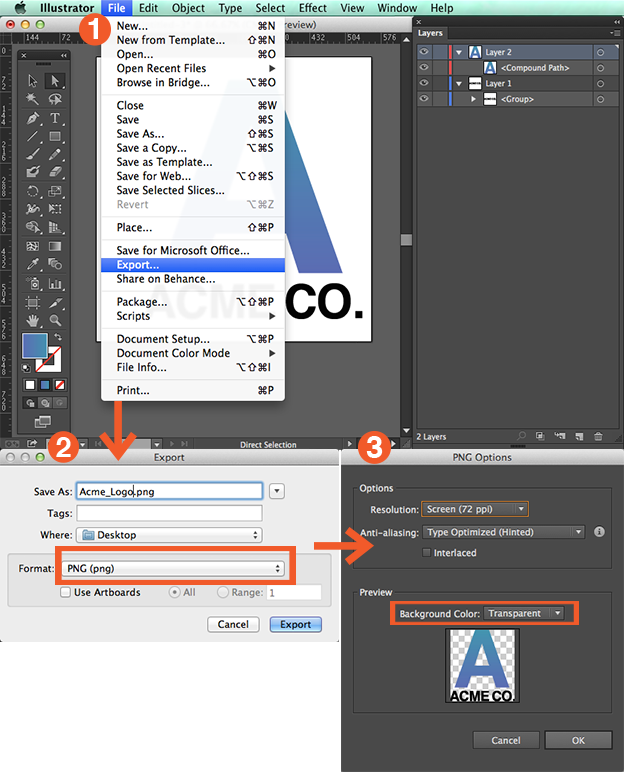Select the Pen tool

tap(33, 118)
